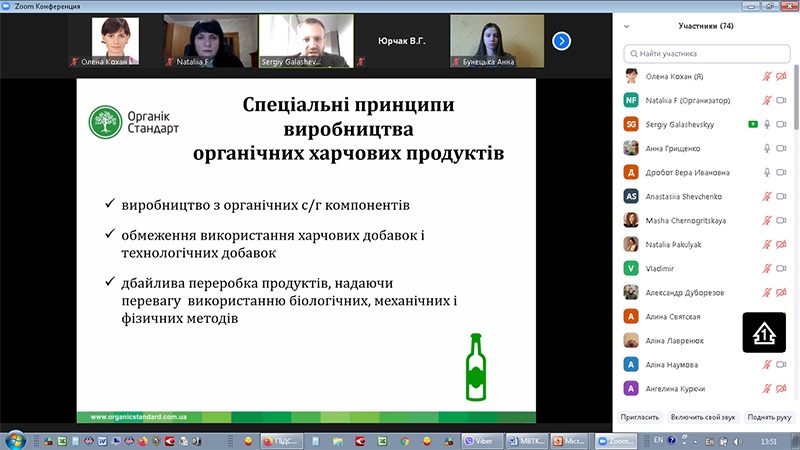Viewport: 800px width, 450px height.
Task: Open the Windows Start menu
Action: 14,440
